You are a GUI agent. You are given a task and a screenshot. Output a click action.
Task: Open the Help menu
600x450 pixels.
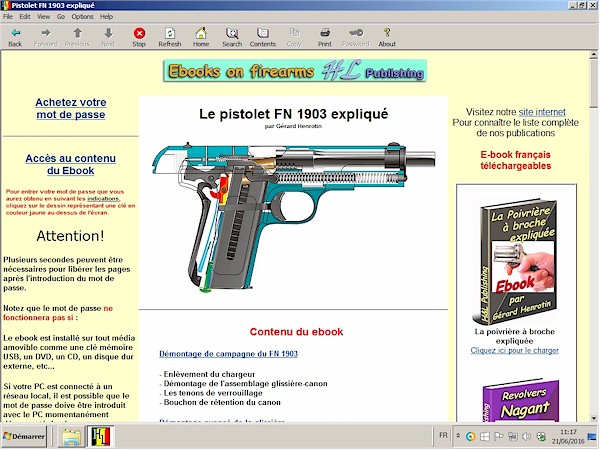pos(106,16)
